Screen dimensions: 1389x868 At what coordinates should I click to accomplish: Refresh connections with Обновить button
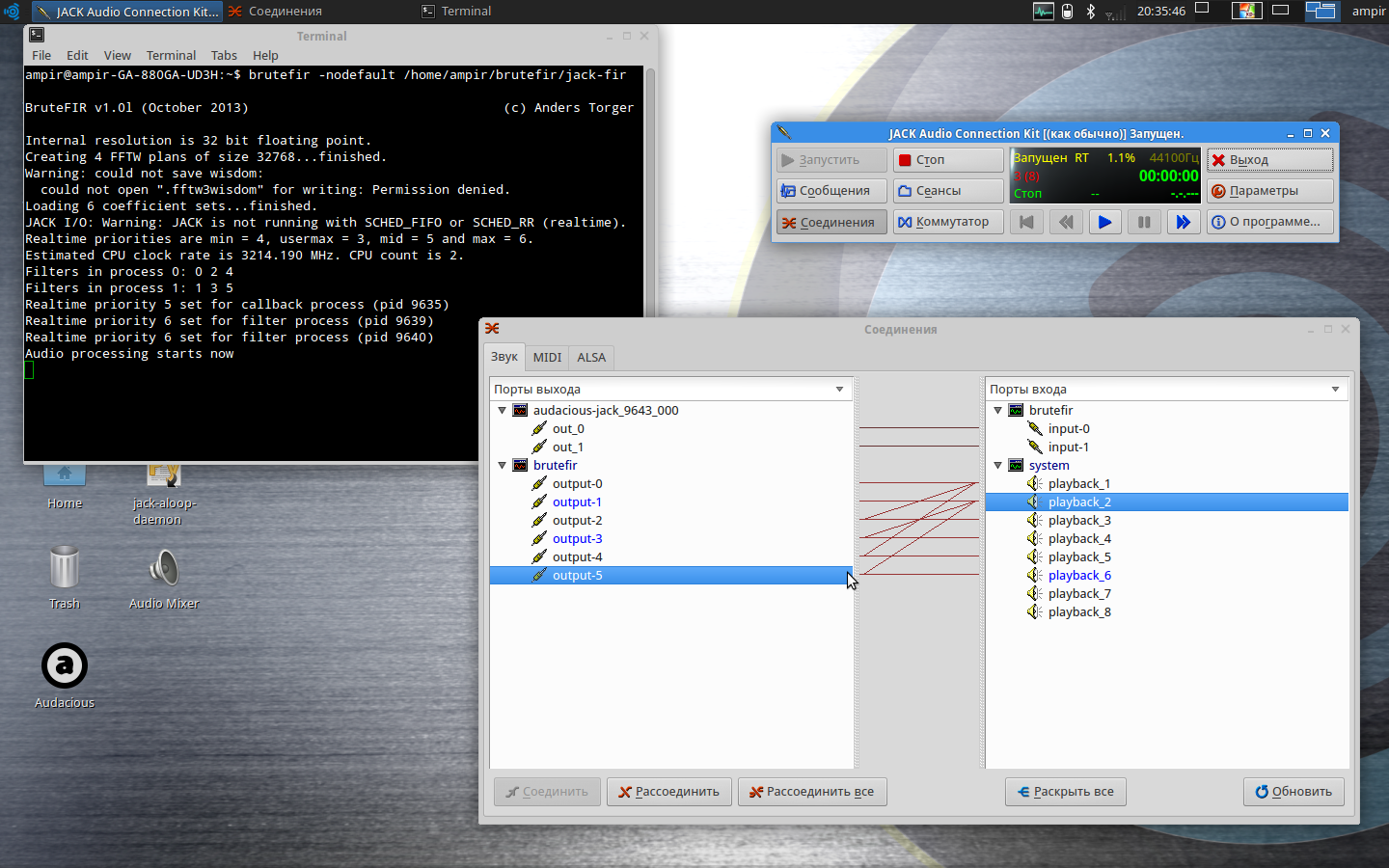(x=1294, y=792)
